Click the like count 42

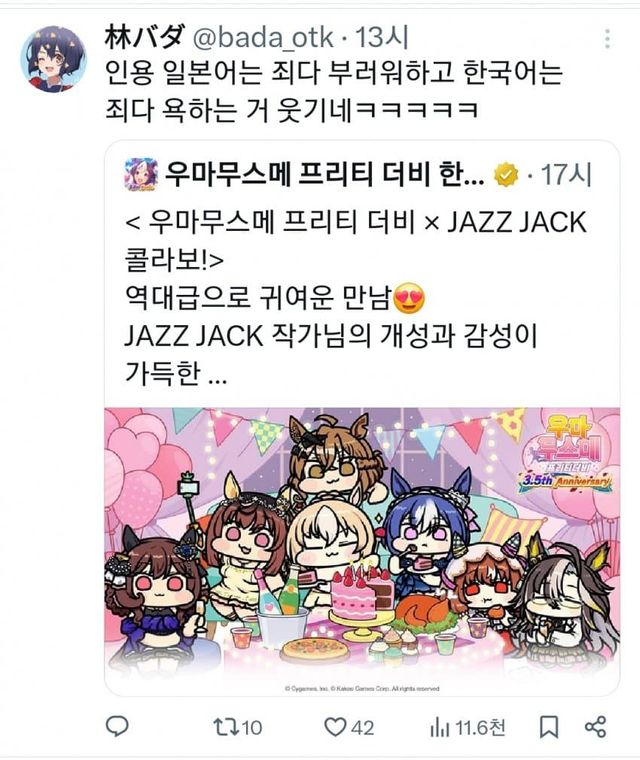pos(363,728)
